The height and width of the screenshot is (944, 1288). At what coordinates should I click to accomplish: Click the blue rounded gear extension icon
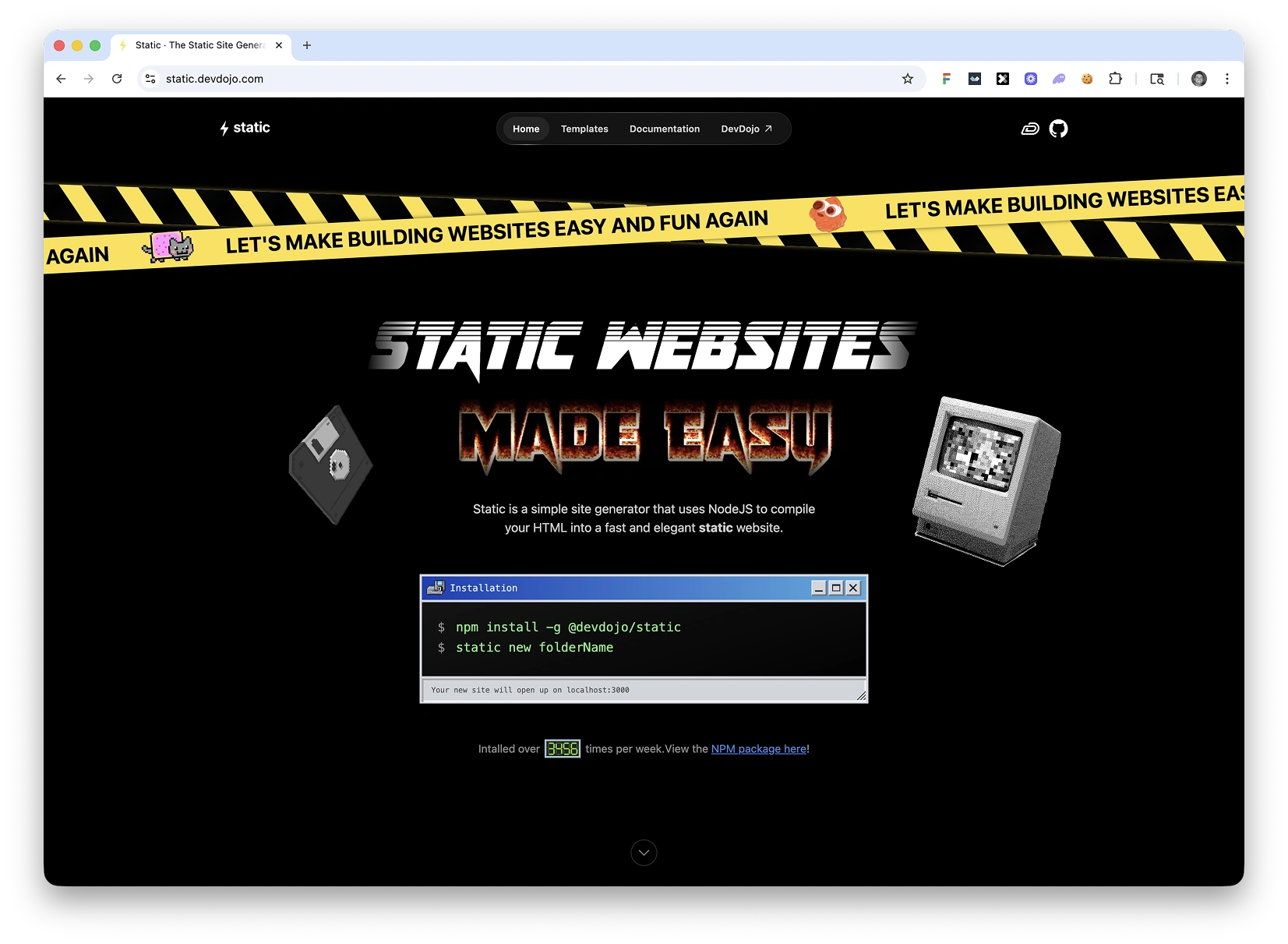pyautogui.click(x=1031, y=79)
